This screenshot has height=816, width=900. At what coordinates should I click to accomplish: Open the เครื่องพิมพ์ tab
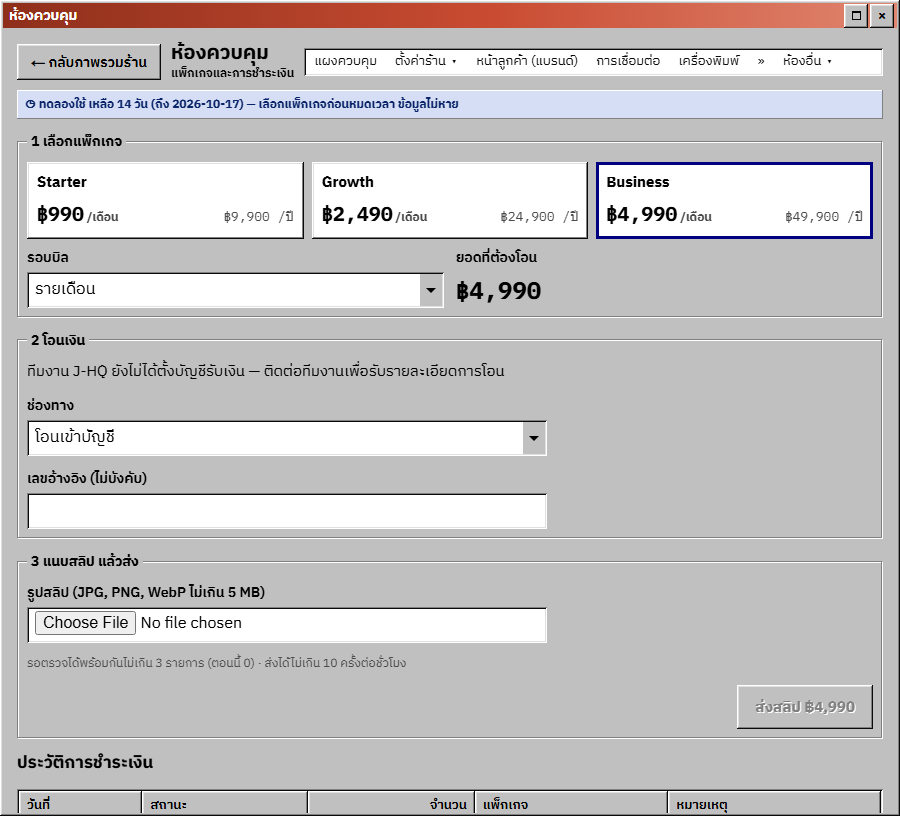(x=709, y=61)
